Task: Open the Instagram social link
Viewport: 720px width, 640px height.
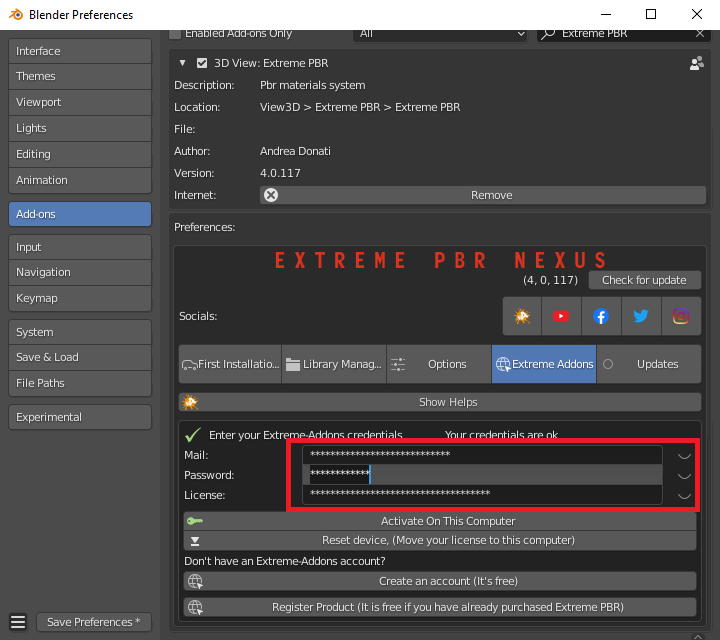Action: point(681,316)
